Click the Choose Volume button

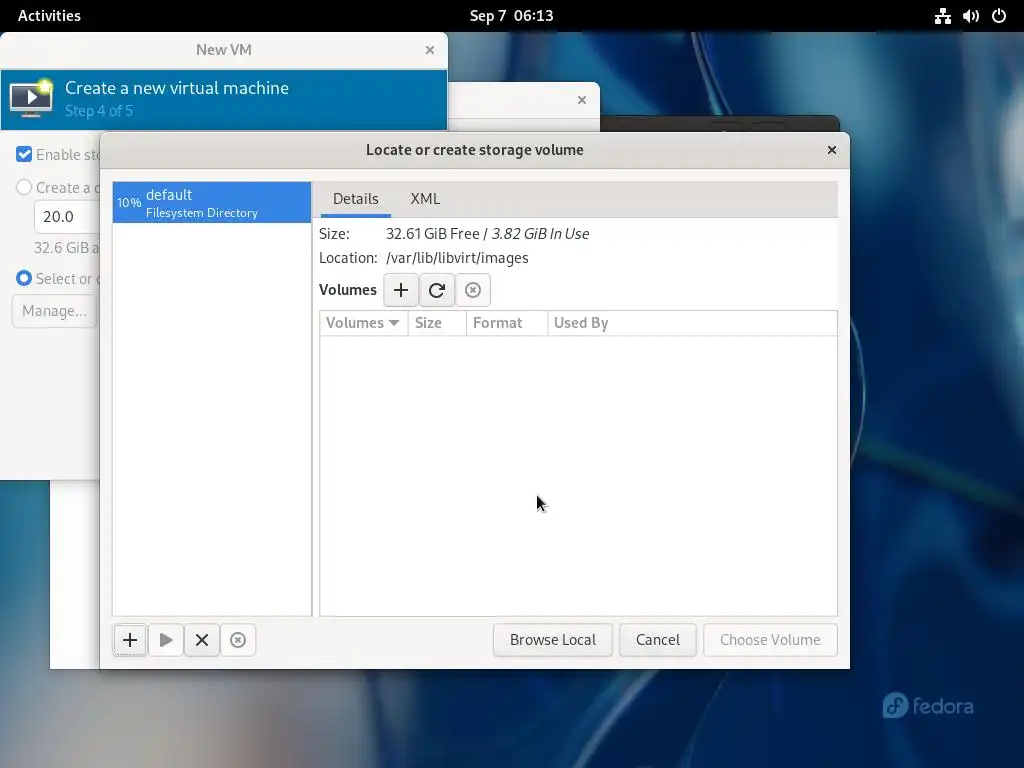pyautogui.click(x=770, y=640)
